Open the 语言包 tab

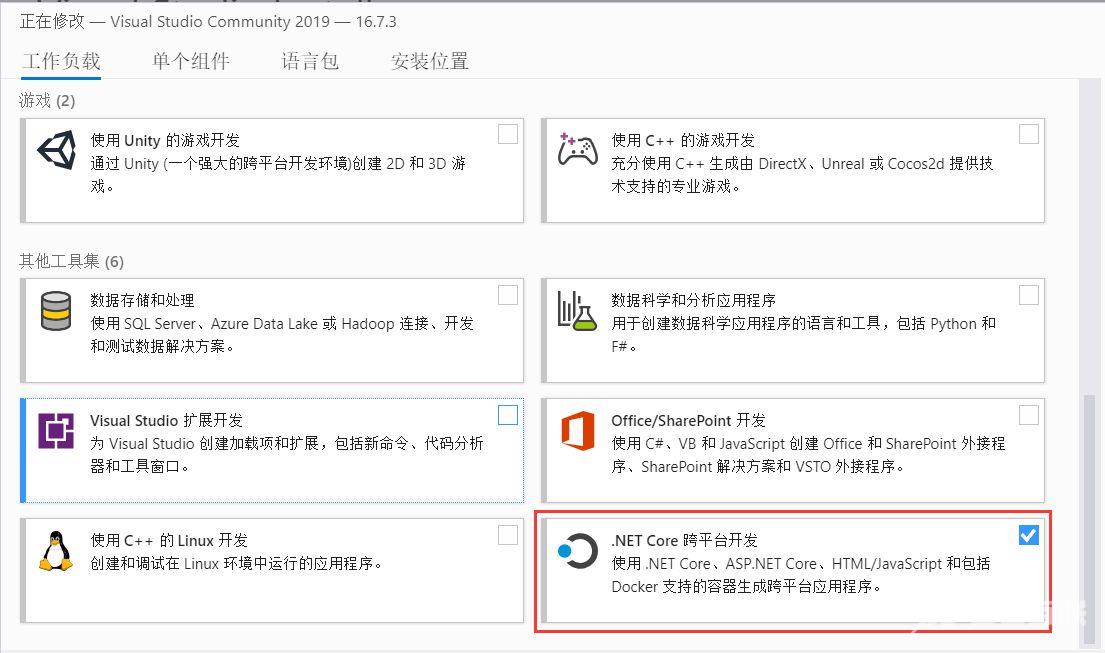[310, 61]
